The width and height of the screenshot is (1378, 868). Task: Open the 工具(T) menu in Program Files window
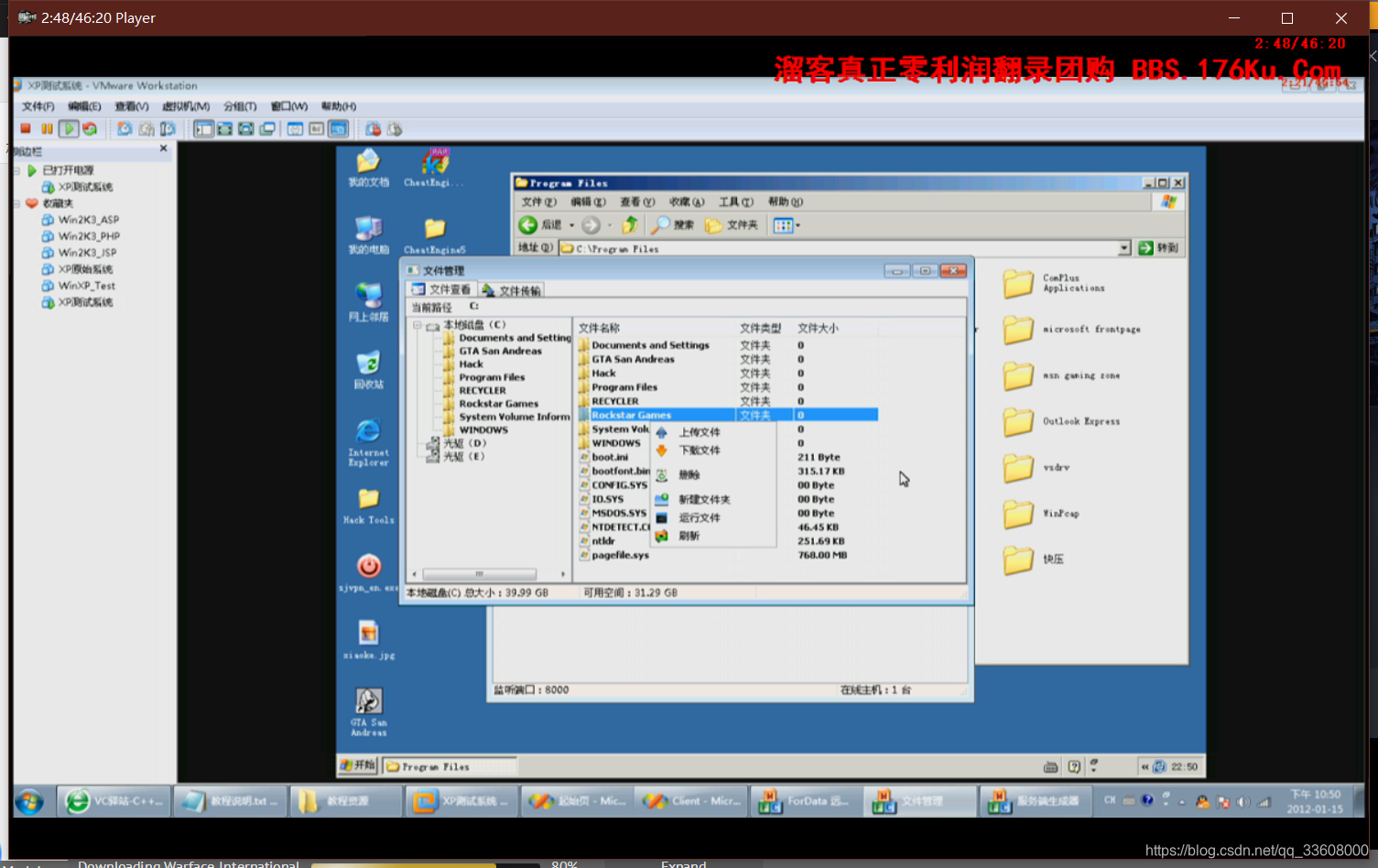click(735, 202)
